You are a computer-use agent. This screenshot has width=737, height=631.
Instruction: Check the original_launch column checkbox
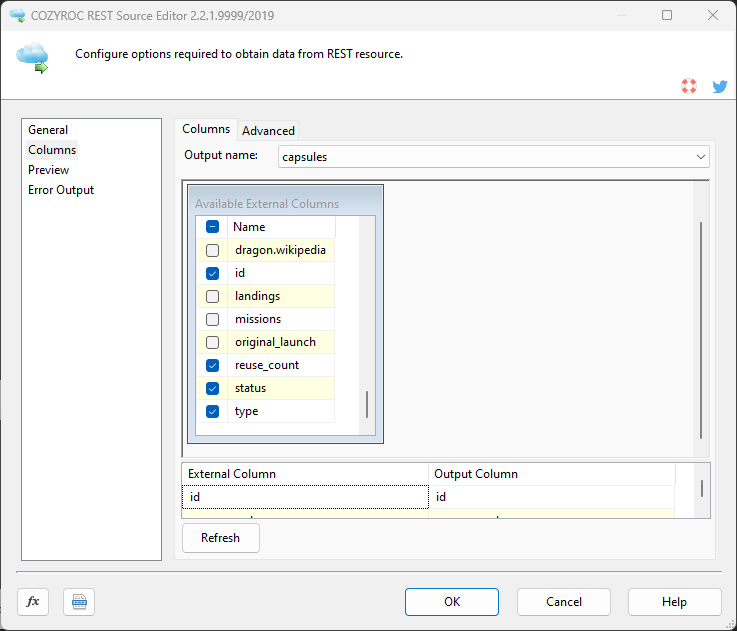pyautogui.click(x=212, y=342)
